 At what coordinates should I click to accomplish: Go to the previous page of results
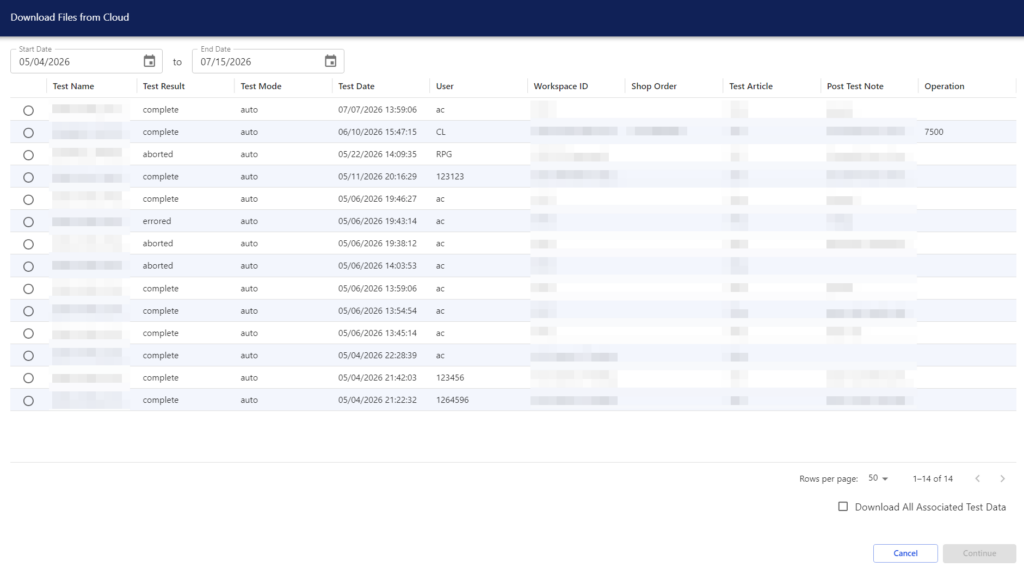pos(978,479)
